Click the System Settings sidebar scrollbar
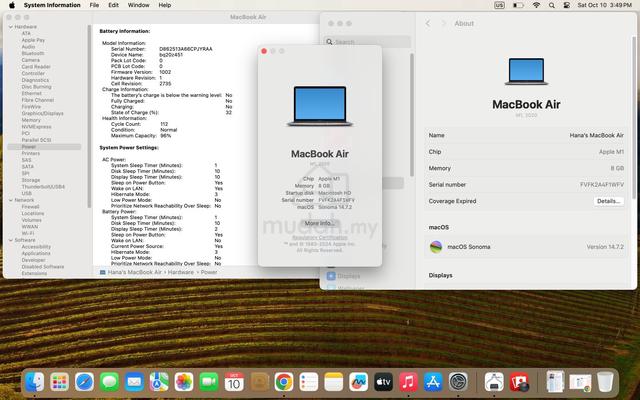Screen dimensions: 640x400 tap(412, 114)
